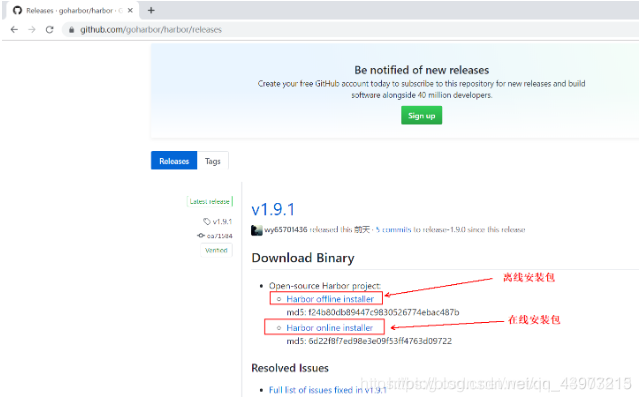Screen dimensions: 641x402
Task: Click the address bar URL
Action: coord(151,30)
